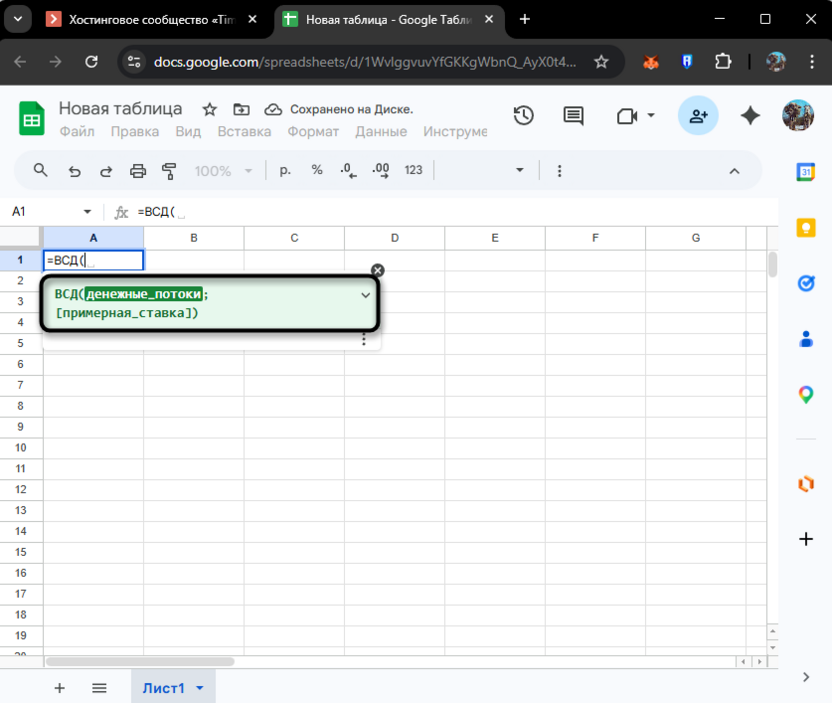Open the Gemini sparkle assistant

[x=750, y=116]
